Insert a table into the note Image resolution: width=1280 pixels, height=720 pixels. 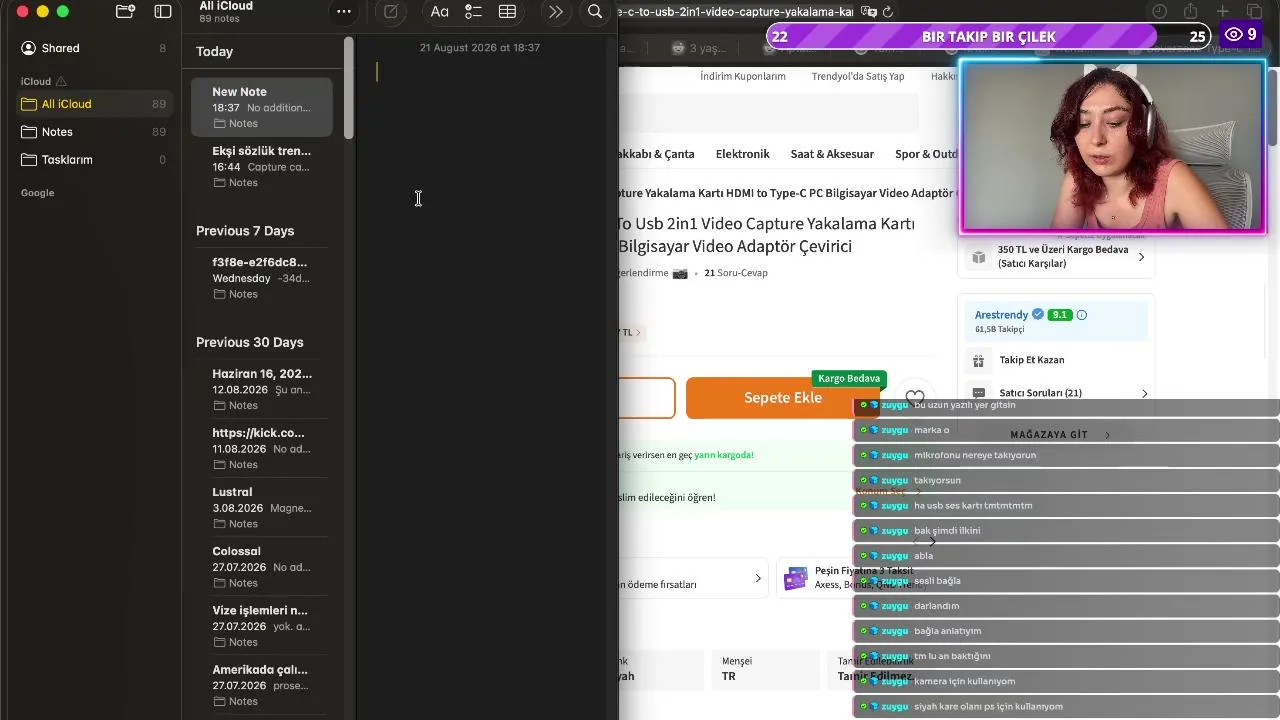pyautogui.click(x=507, y=11)
